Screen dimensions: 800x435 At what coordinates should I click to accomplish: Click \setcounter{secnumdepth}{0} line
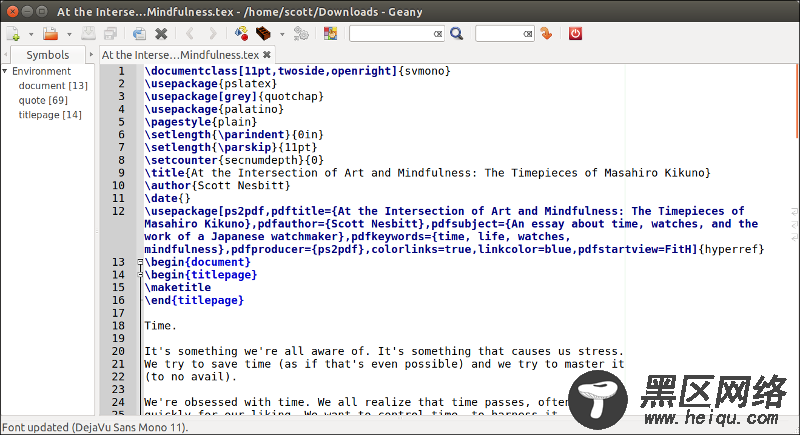pyautogui.click(x=234, y=160)
